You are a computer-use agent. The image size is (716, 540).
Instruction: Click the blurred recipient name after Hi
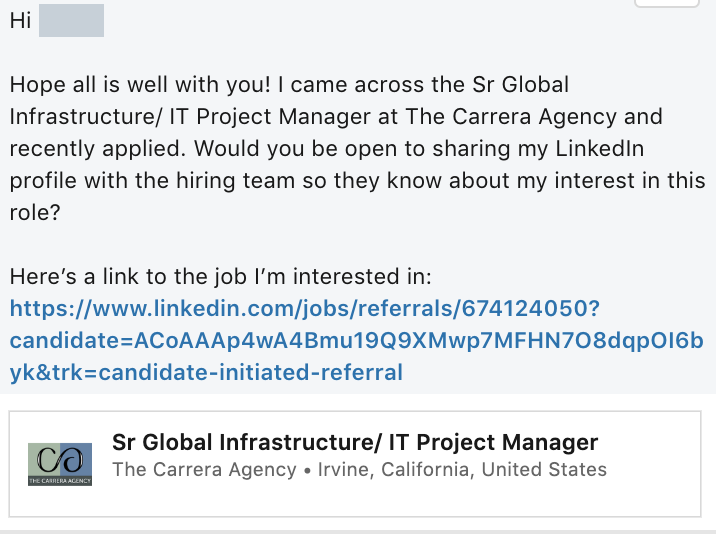71,21
